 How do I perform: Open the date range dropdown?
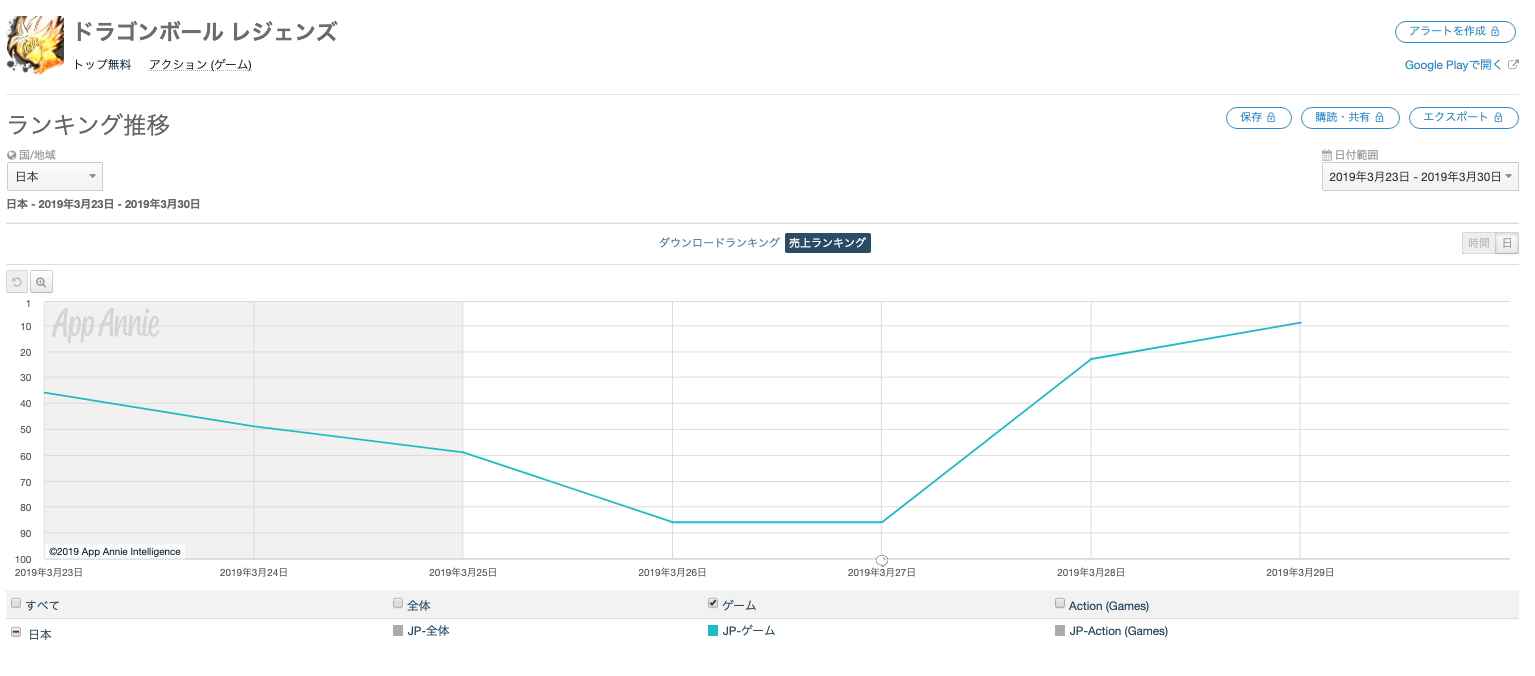[1420, 176]
